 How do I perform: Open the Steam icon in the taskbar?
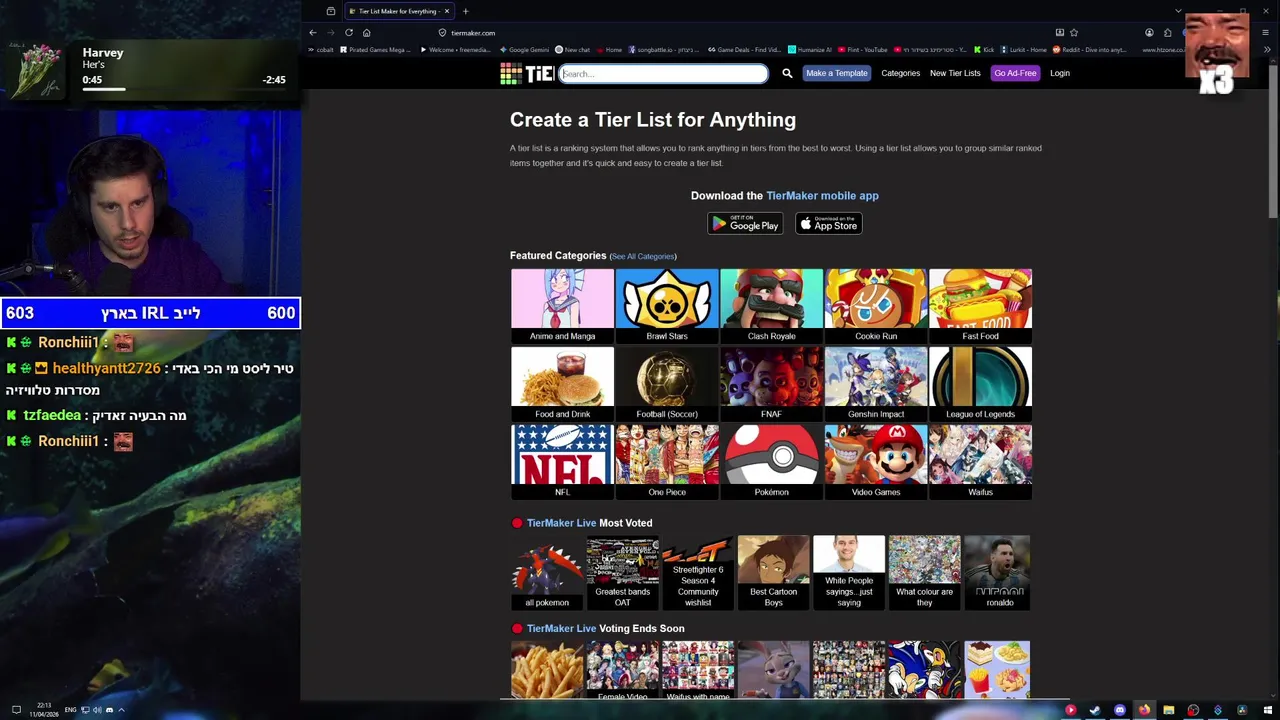[x=1095, y=710]
